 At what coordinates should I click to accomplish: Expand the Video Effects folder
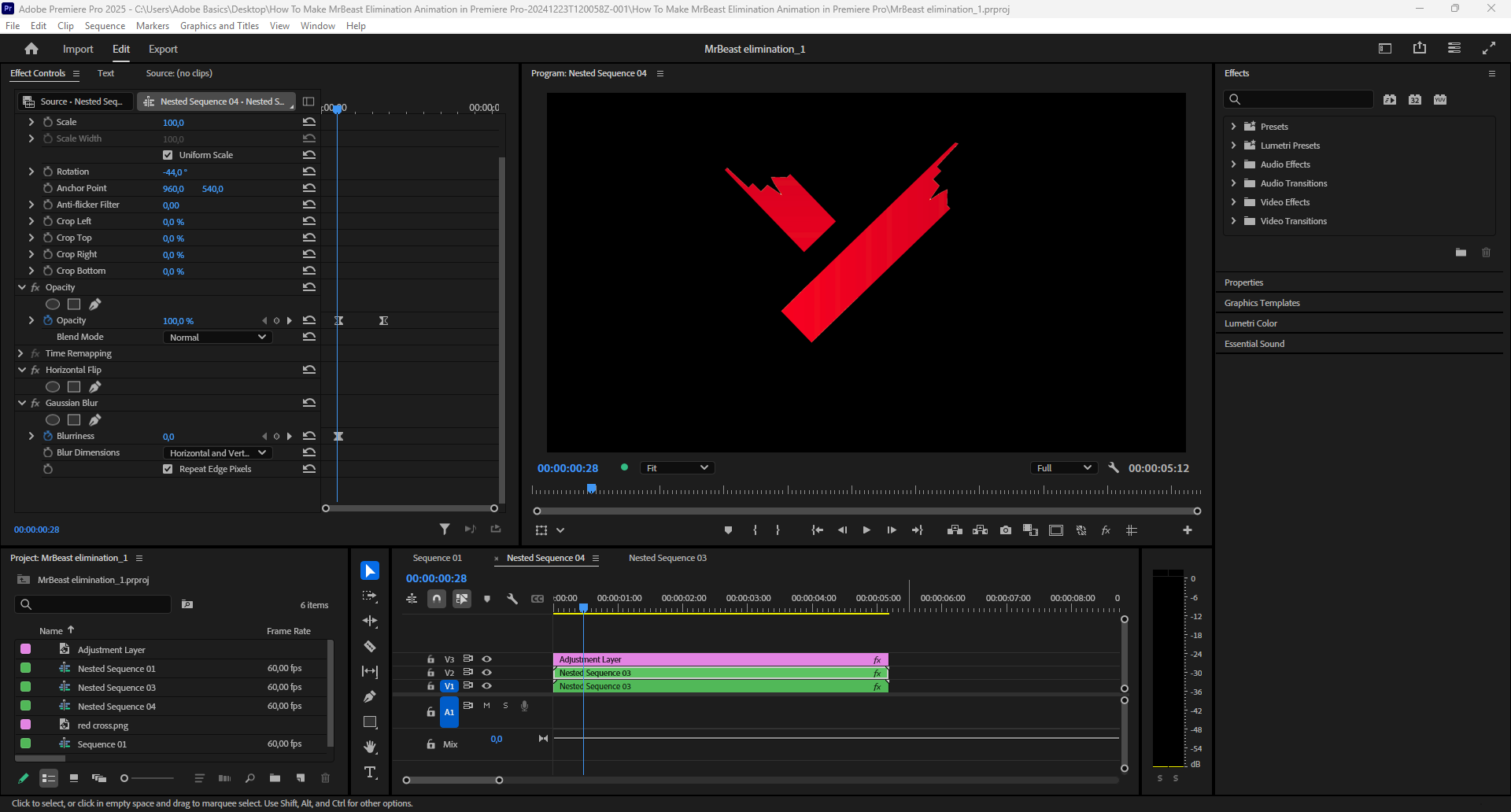1233,202
